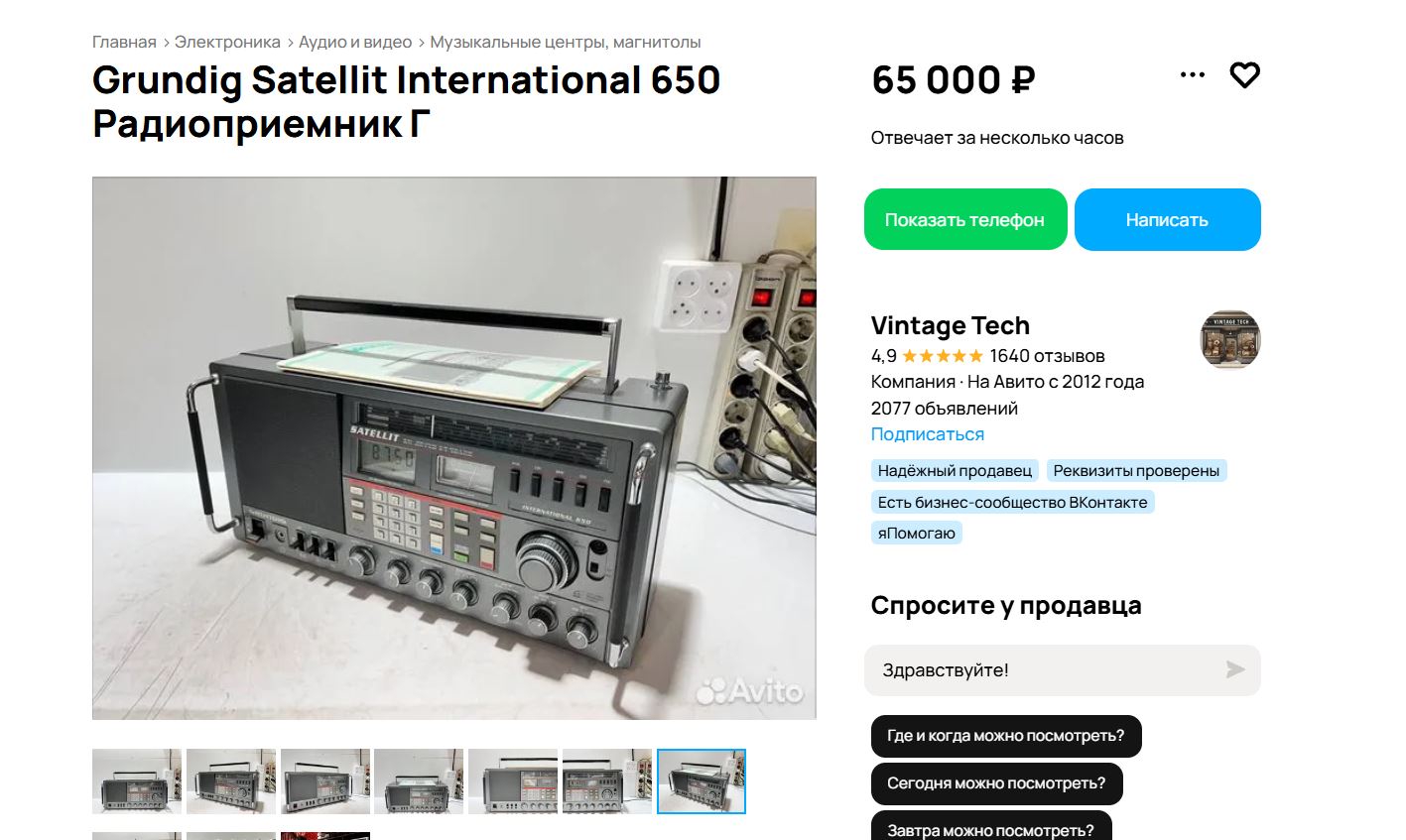Image resolution: width=1406 pixels, height=840 pixels.
Task: Open Главная breadcrumb link
Action: click(124, 42)
